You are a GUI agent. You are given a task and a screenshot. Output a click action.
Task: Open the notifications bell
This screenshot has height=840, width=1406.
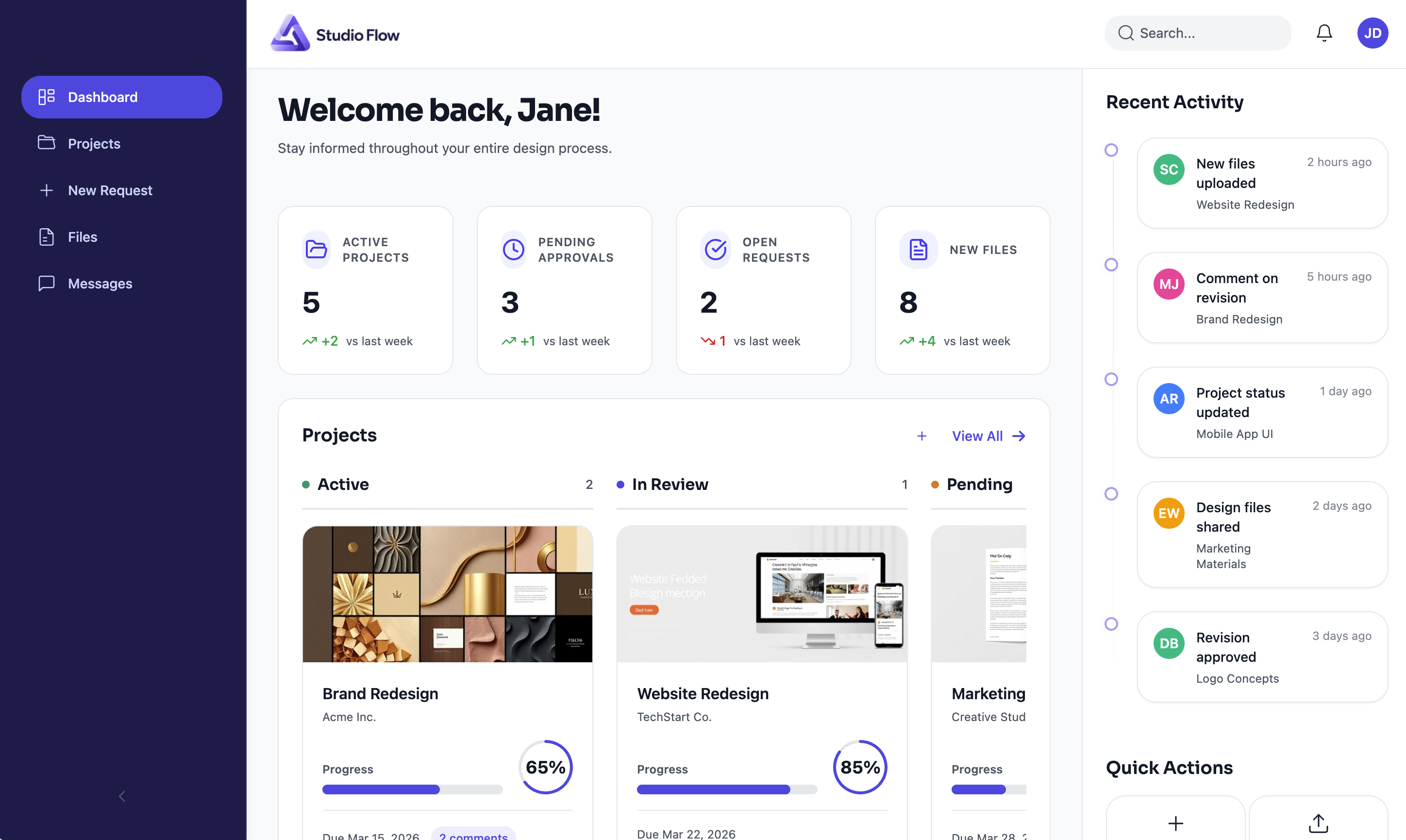pyautogui.click(x=1324, y=33)
